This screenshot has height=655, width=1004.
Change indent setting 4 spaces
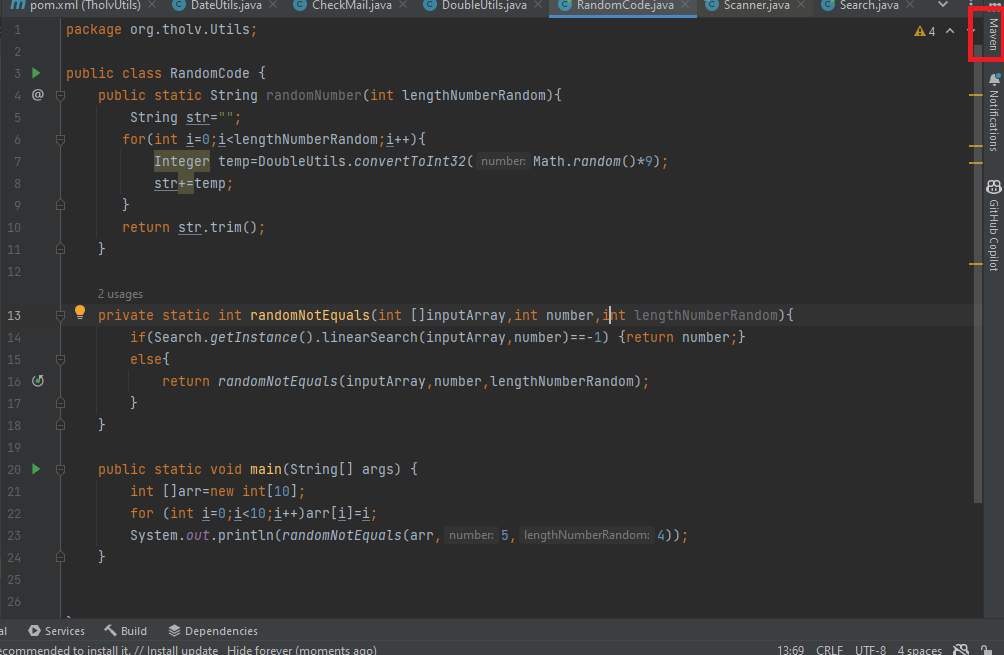919,650
